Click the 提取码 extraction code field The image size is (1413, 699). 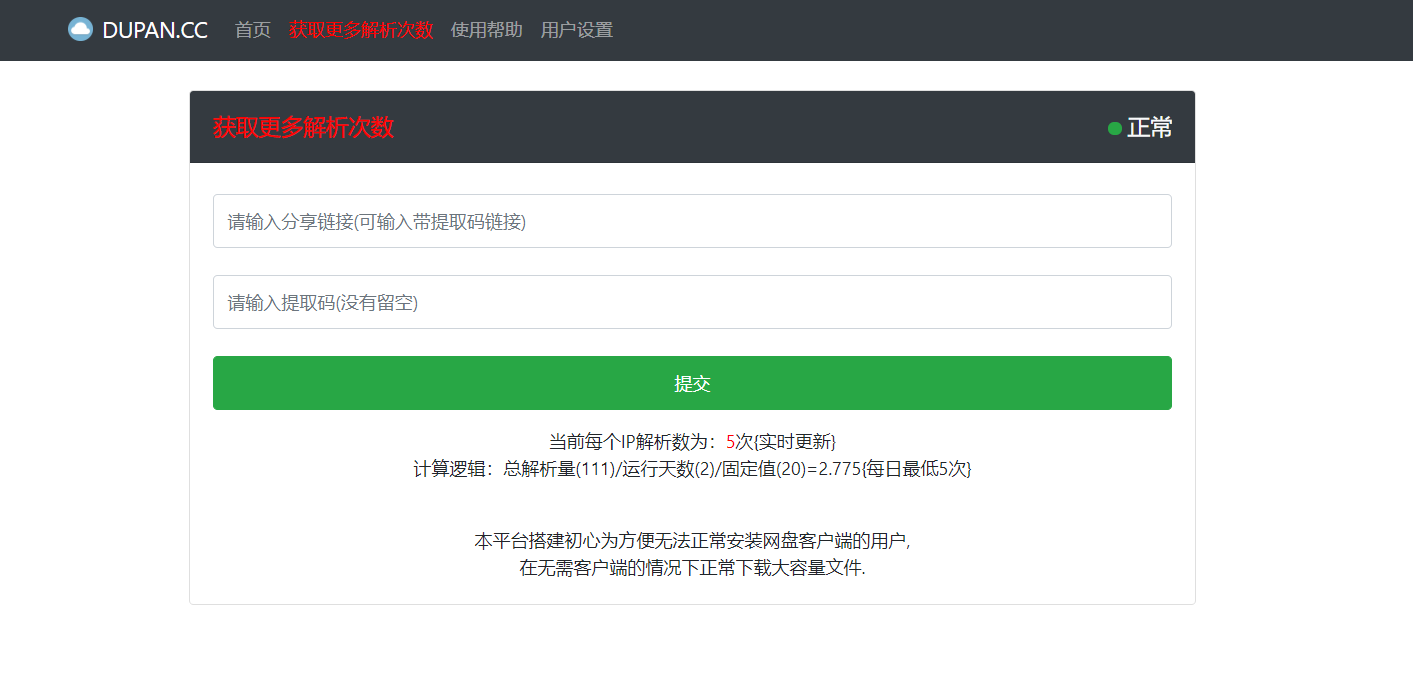pos(692,302)
